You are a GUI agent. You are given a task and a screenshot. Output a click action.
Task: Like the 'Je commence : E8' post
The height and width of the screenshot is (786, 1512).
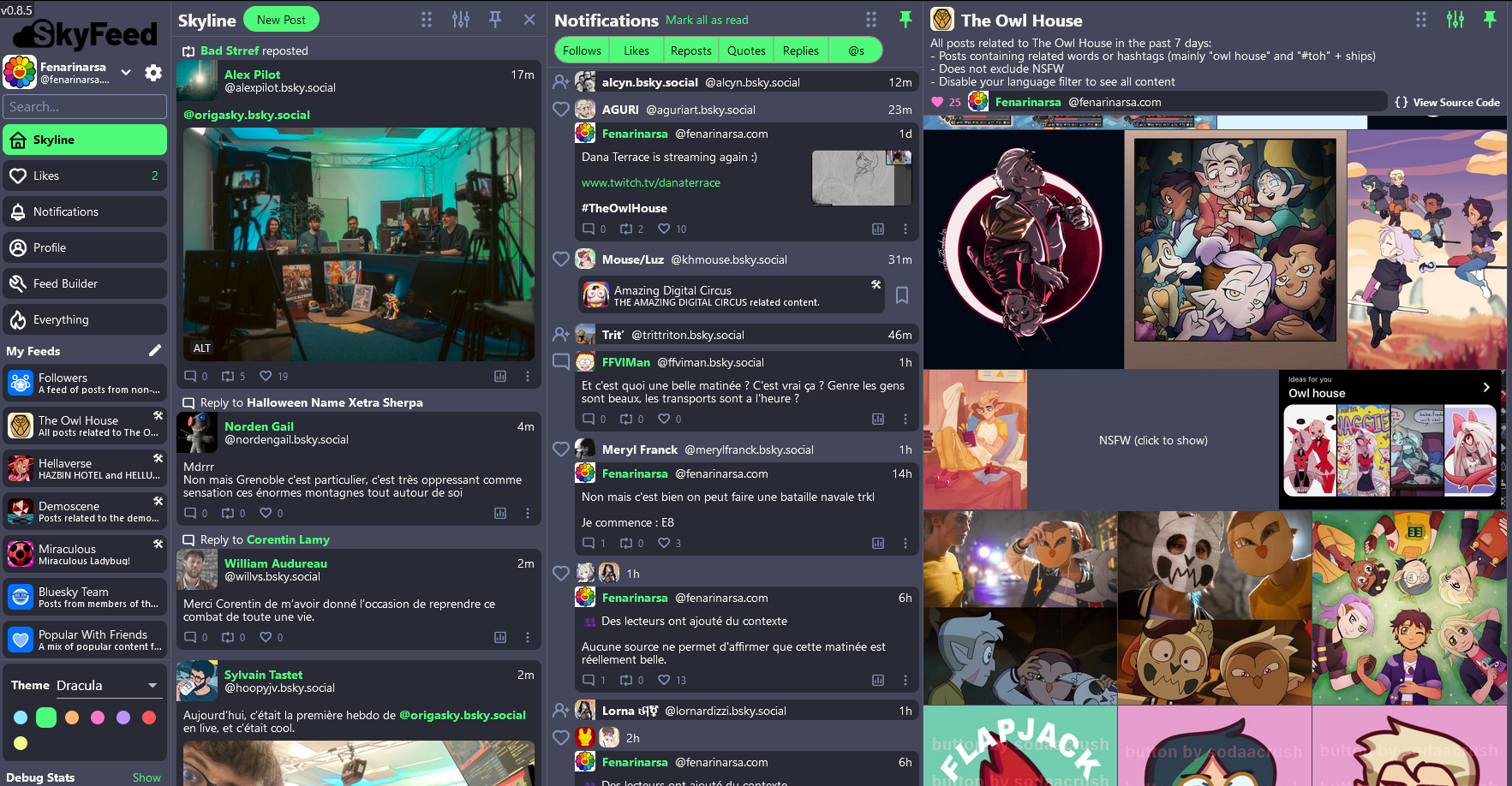pos(664,543)
